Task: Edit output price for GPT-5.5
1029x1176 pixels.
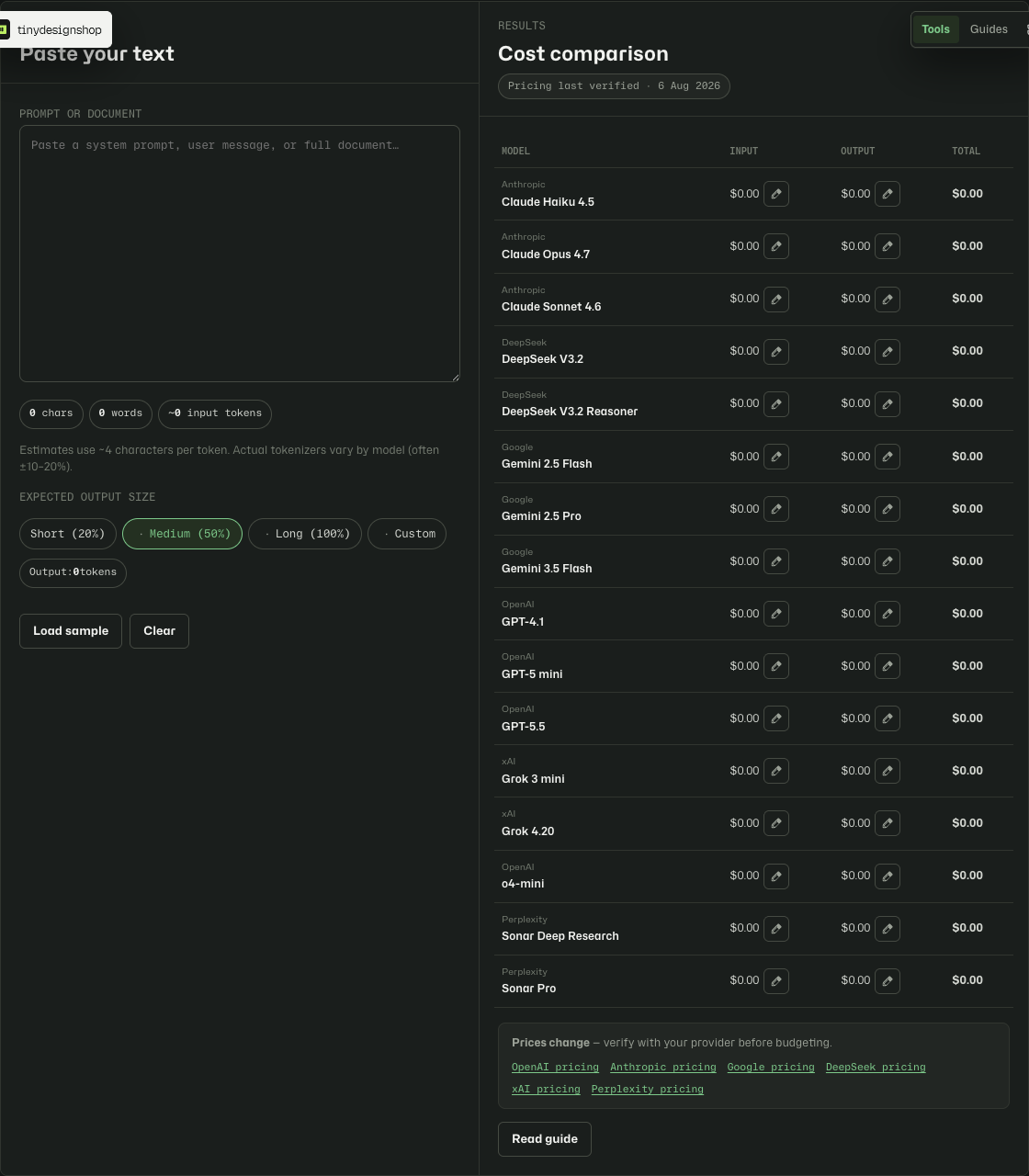Action: coord(888,718)
